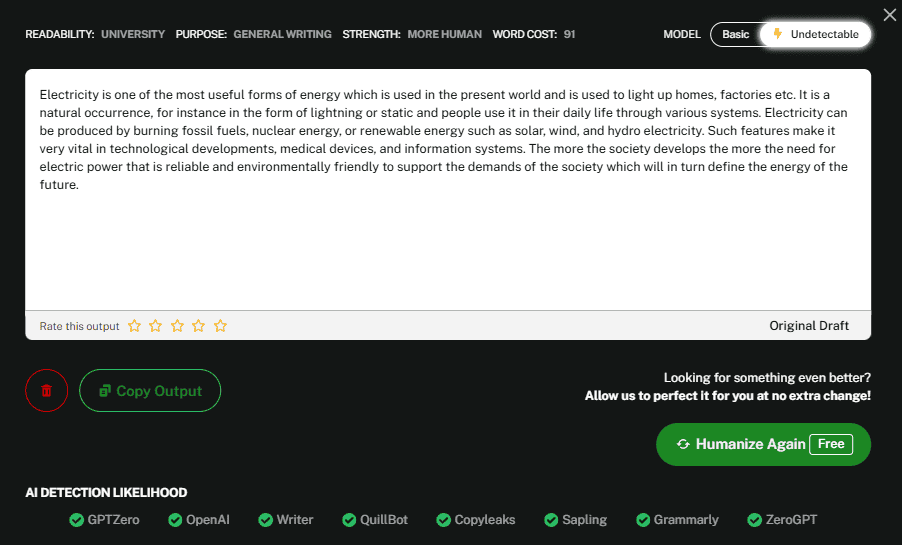Rate output four stars
902x545 pixels.
[198, 326]
